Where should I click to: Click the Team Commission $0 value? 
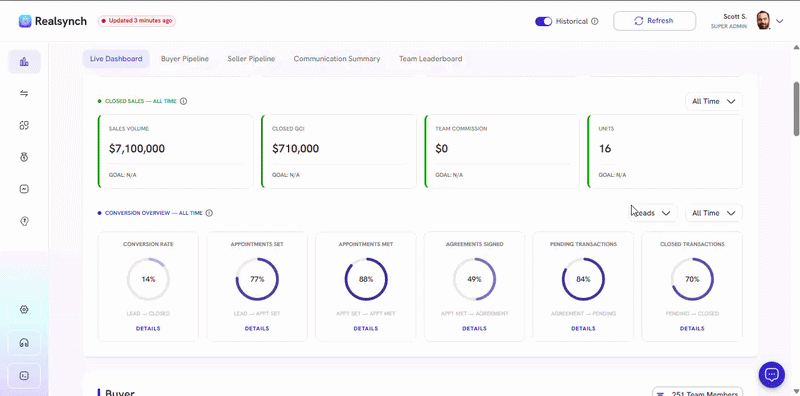pyautogui.click(x=441, y=149)
